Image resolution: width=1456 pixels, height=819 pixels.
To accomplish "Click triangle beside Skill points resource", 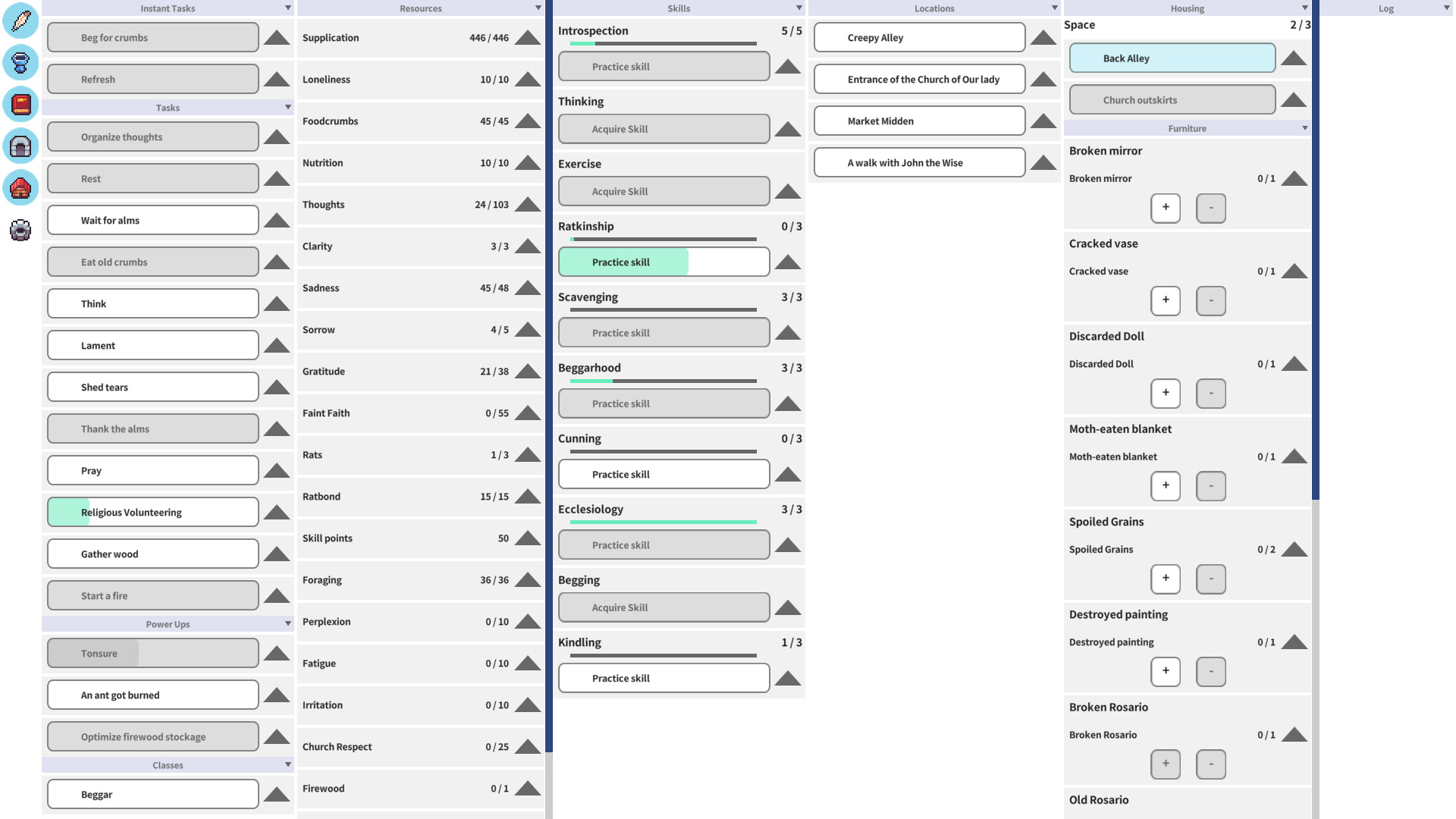I will (528, 538).
